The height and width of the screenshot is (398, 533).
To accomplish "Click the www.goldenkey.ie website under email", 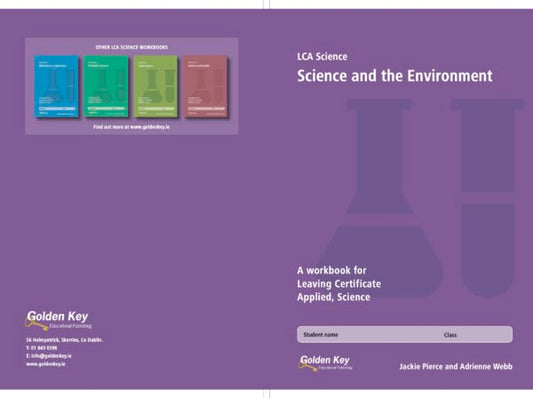I will [46, 364].
